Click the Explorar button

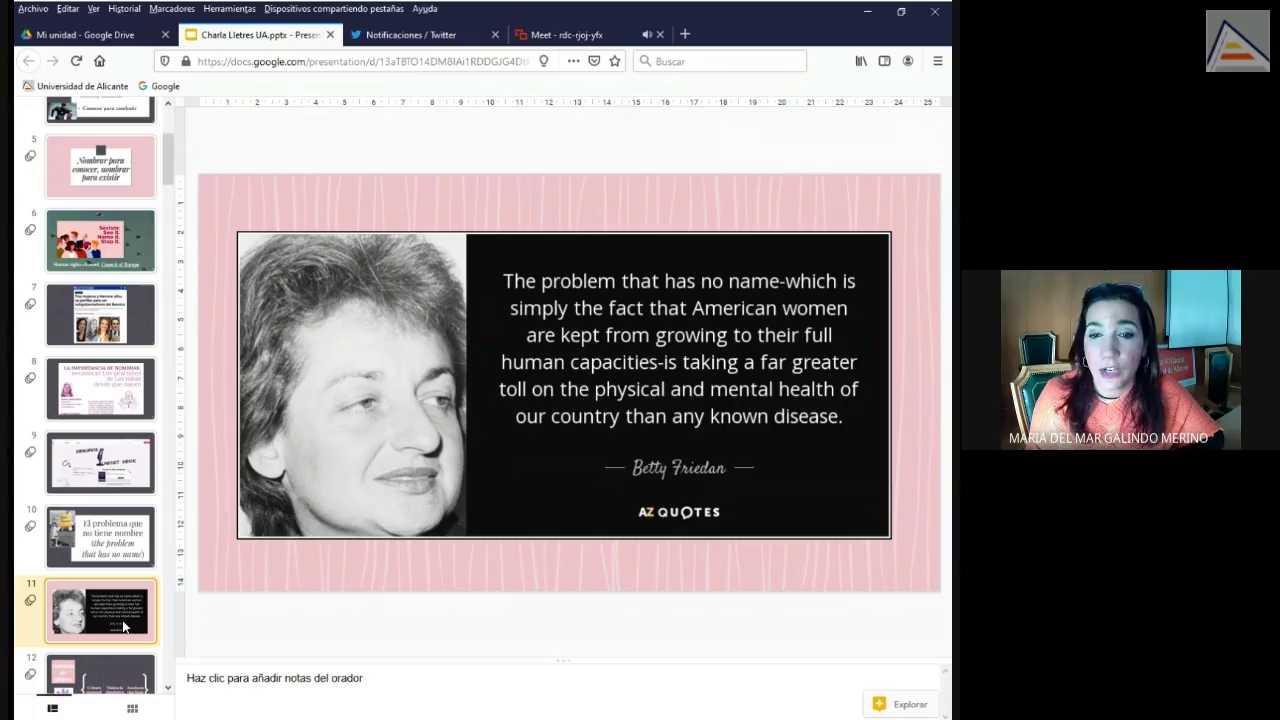click(900, 704)
